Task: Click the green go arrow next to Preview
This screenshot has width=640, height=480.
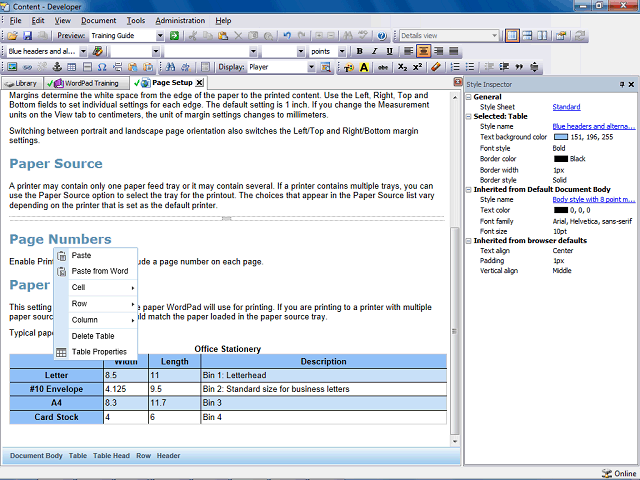Action: [x=174, y=36]
